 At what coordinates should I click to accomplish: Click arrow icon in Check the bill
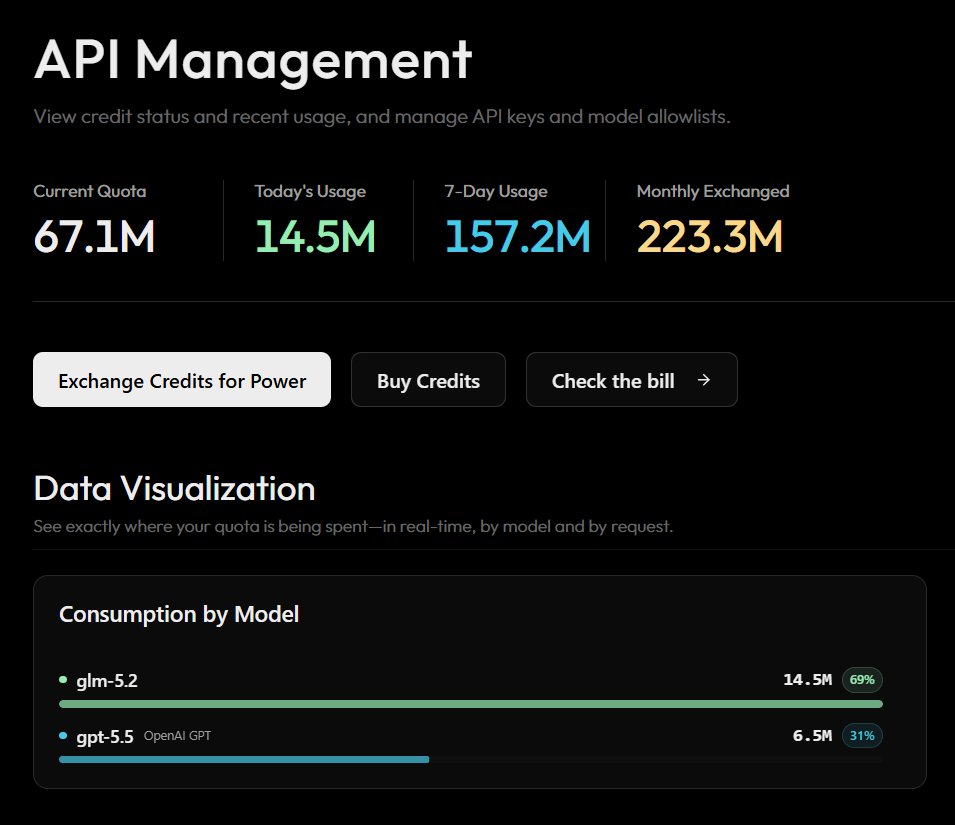[703, 380]
